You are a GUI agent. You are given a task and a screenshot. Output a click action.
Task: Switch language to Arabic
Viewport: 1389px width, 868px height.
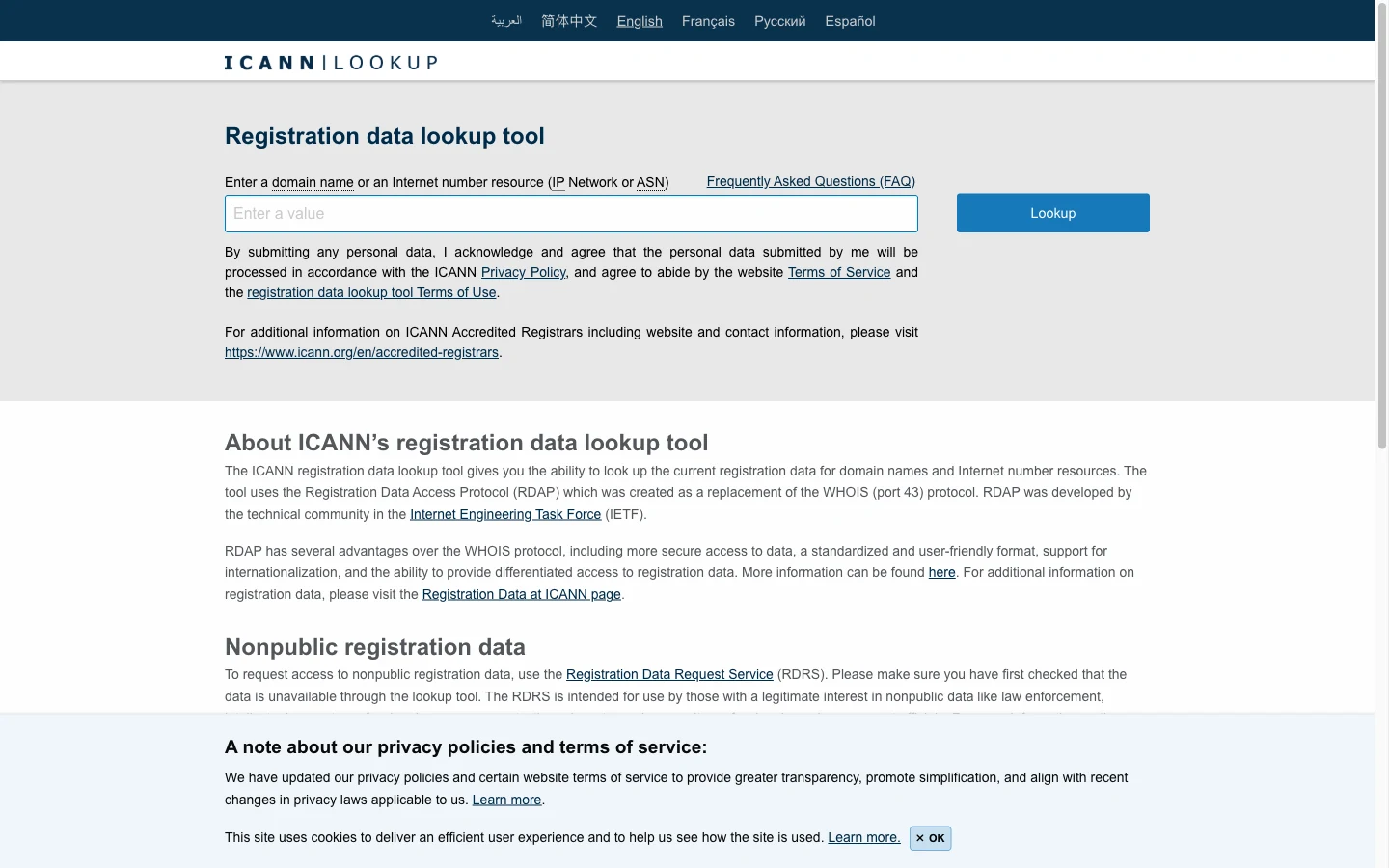coord(506,21)
